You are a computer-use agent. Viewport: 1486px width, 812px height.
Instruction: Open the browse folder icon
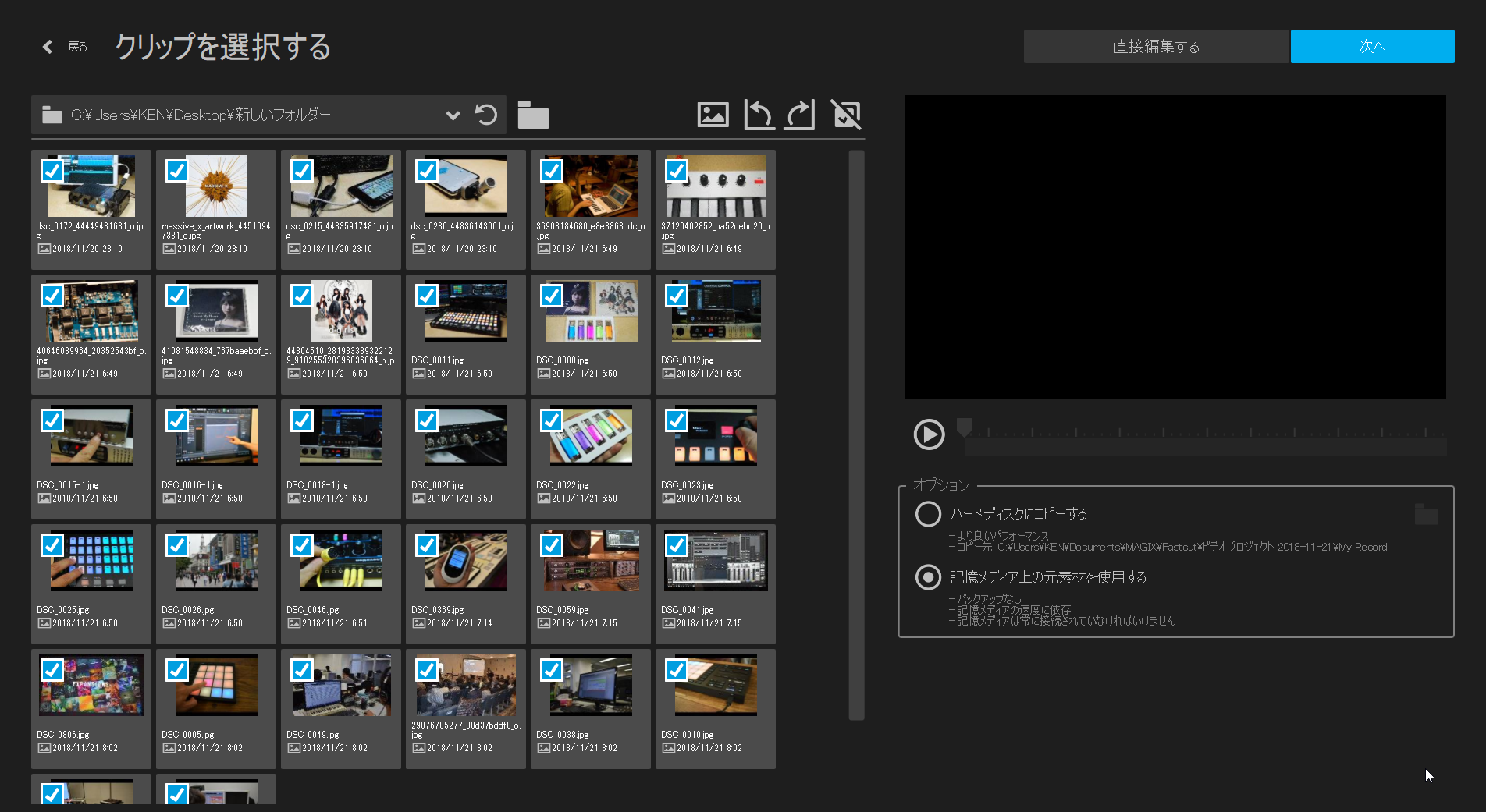[533, 115]
